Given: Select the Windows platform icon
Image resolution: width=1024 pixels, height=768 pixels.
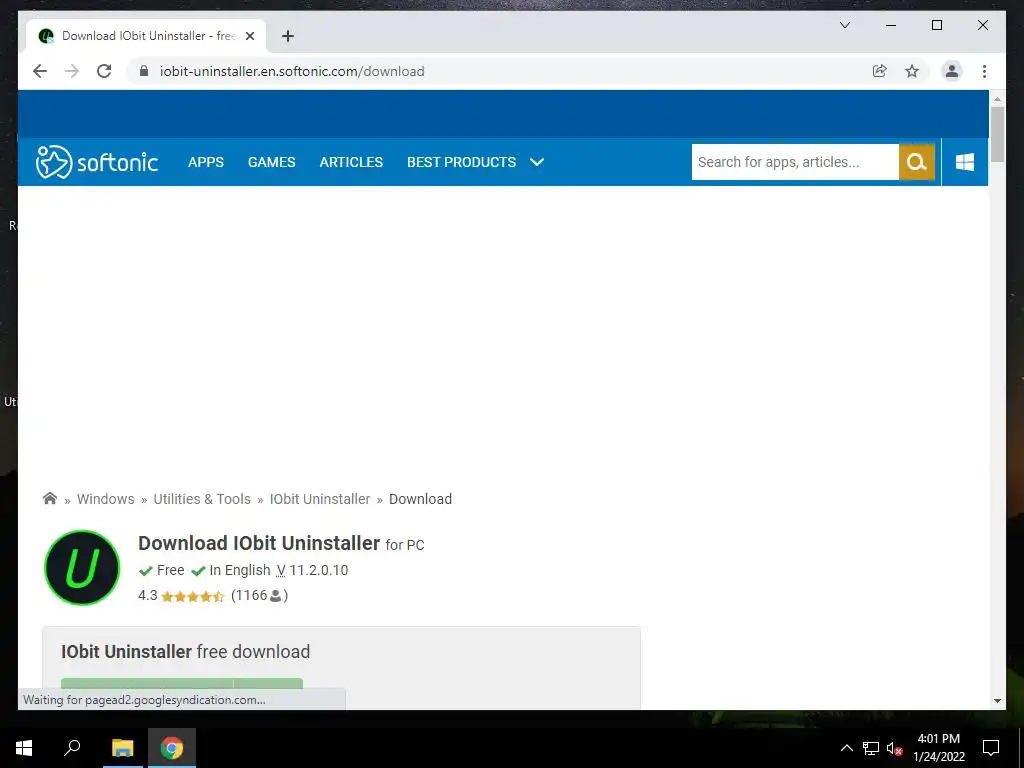Looking at the screenshot, I should tap(965, 162).
